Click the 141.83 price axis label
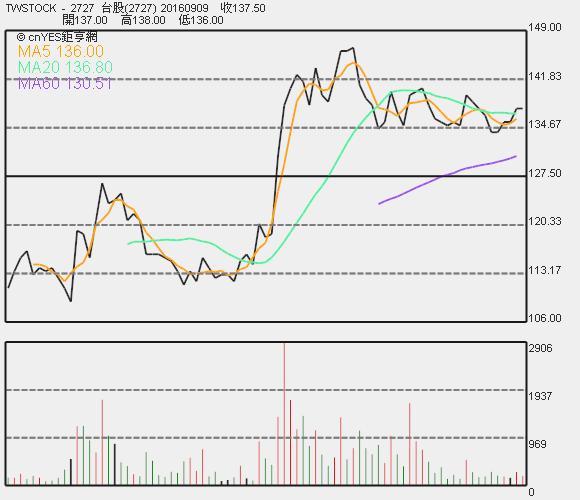The image size is (580, 500). tap(545, 76)
